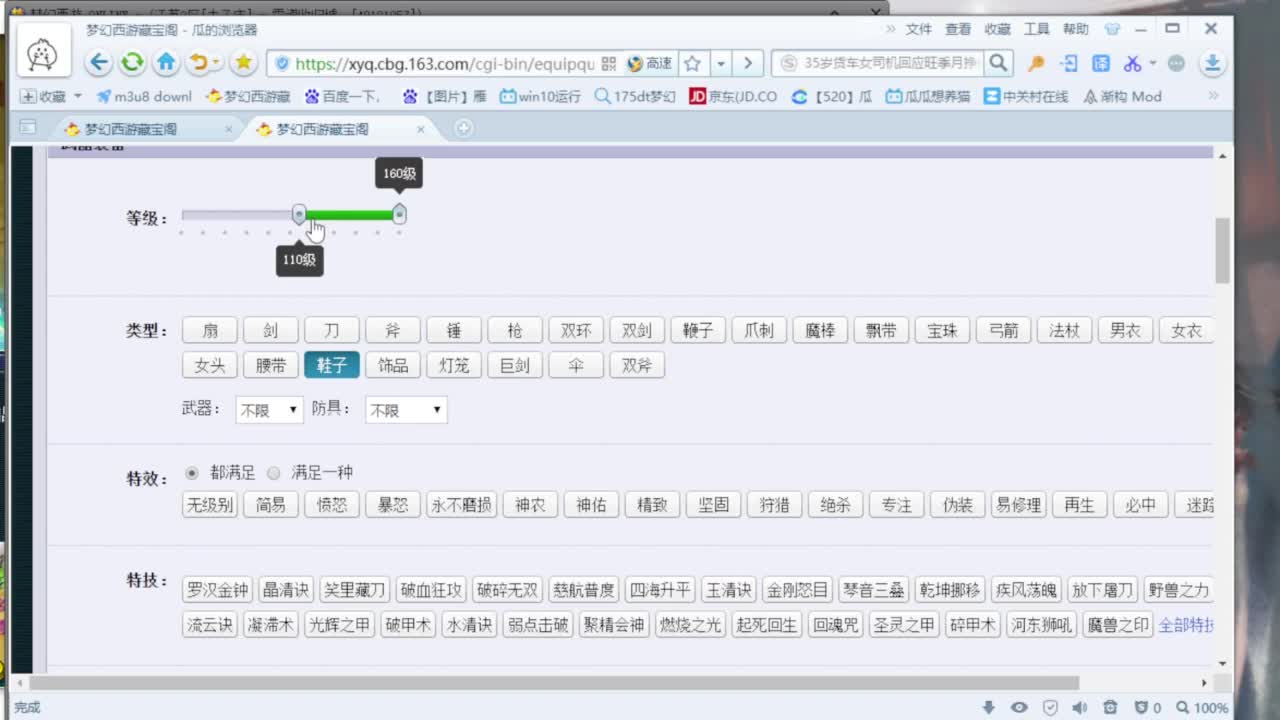Open the 京东 bookmark
The height and width of the screenshot is (720, 1280).
(733, 97)
